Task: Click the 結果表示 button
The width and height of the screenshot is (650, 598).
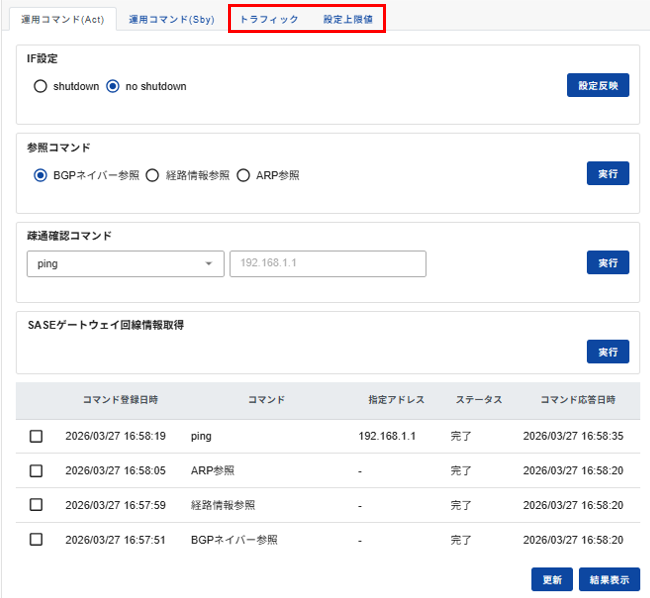Action: click(608, 579)
